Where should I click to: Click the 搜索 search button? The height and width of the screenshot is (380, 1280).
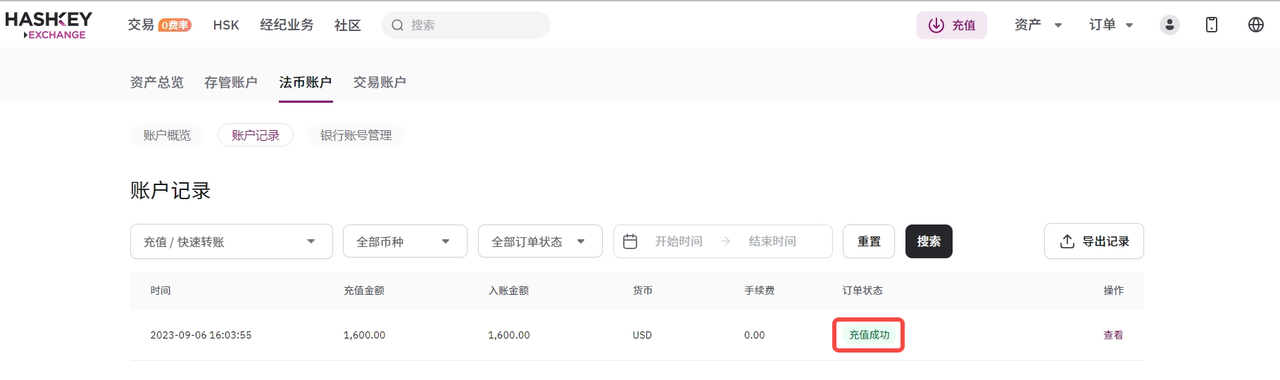click(x=929, y=241)
